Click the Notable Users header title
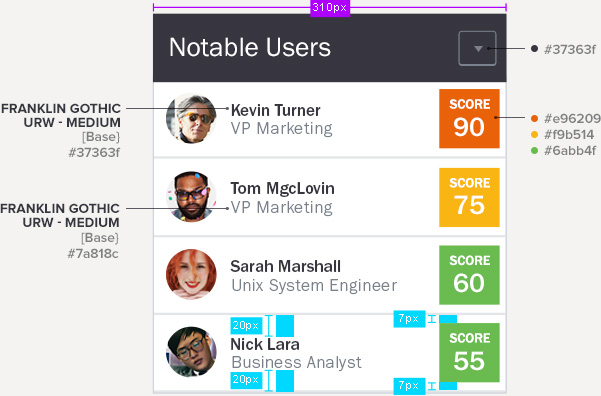Viewport: 601px width, 396px height. pyautogui.click(x=250, y=48)
